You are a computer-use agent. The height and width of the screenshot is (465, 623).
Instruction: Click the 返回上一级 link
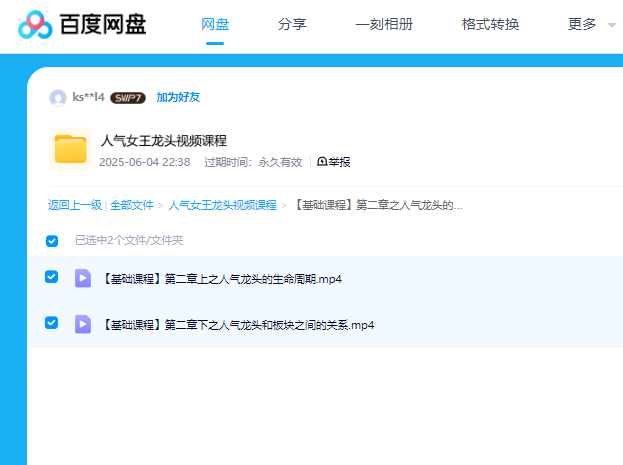click(x=74, y=205)
